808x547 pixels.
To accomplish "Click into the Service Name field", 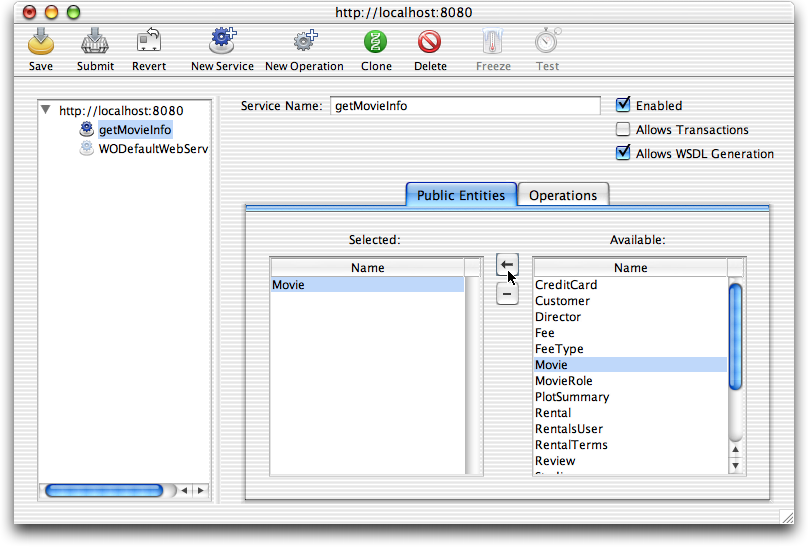I will tap(465, 106).
